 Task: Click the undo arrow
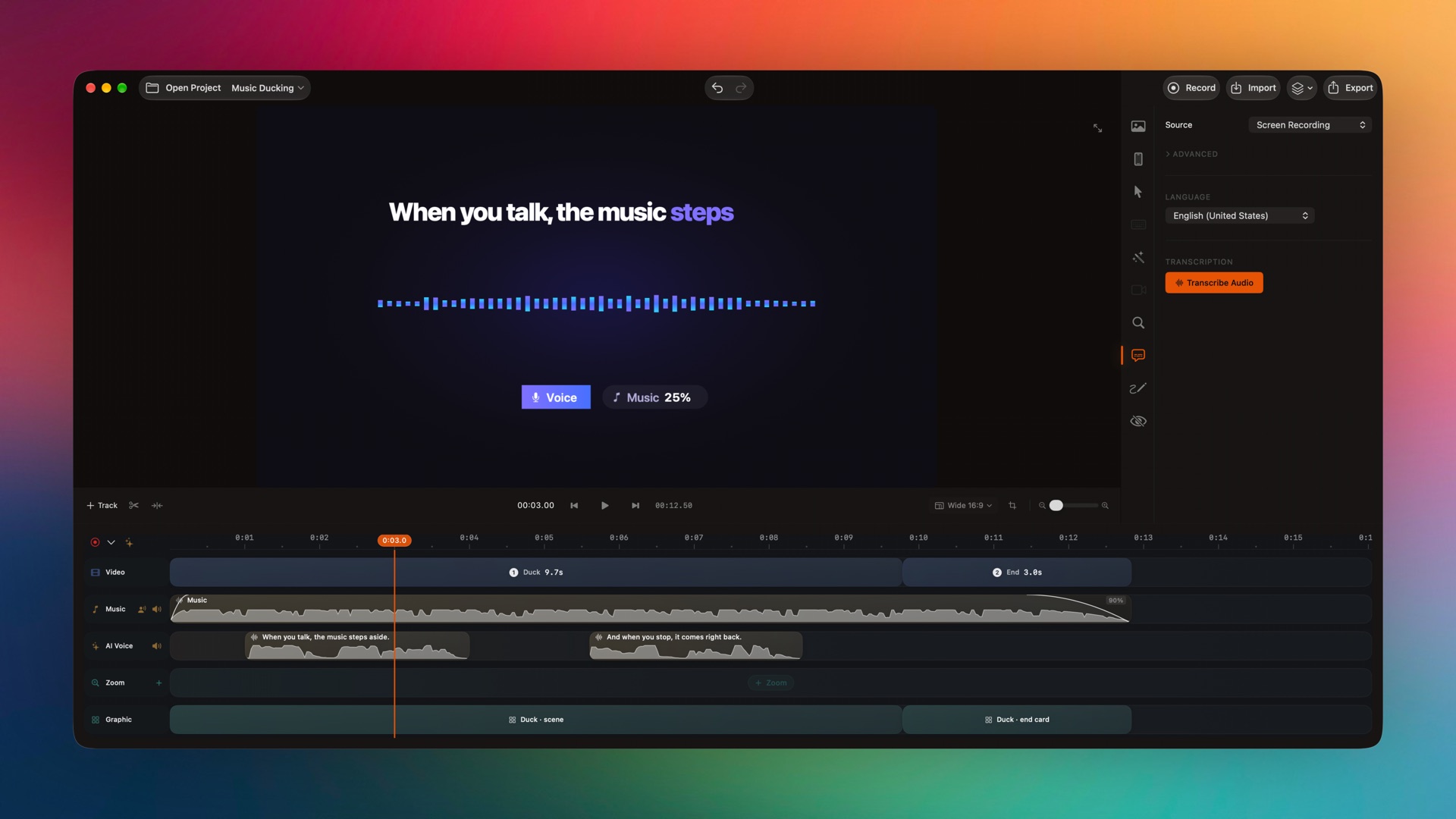717,88
